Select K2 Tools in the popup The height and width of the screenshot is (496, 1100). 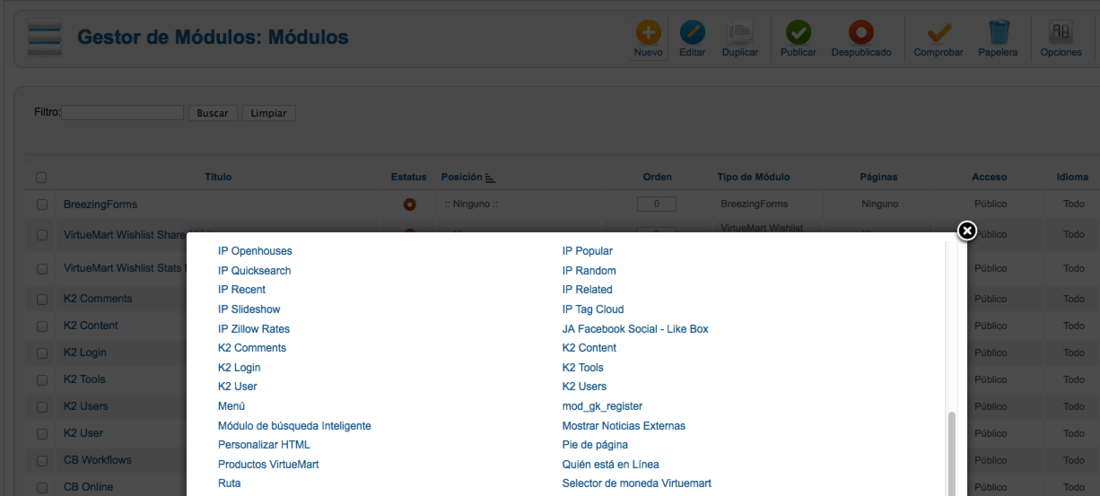(583, 368)
